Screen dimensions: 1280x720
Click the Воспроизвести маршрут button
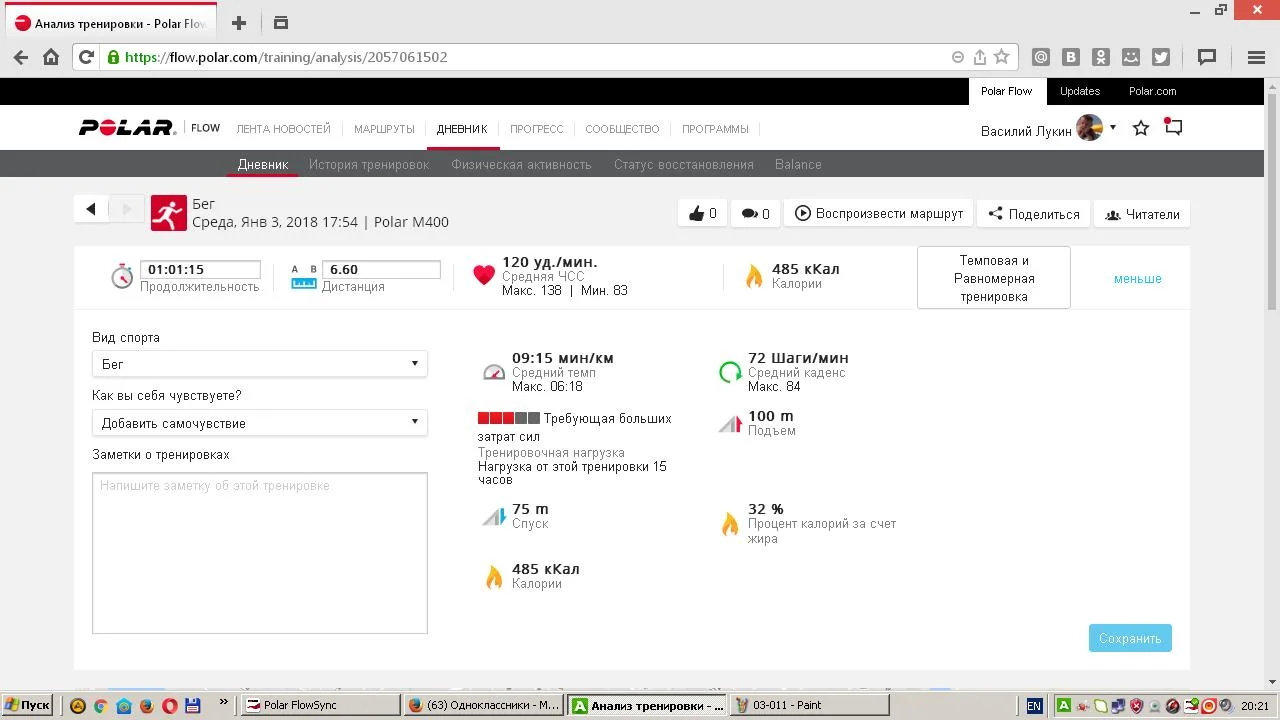pyautogui.click(x=879, y=213)
